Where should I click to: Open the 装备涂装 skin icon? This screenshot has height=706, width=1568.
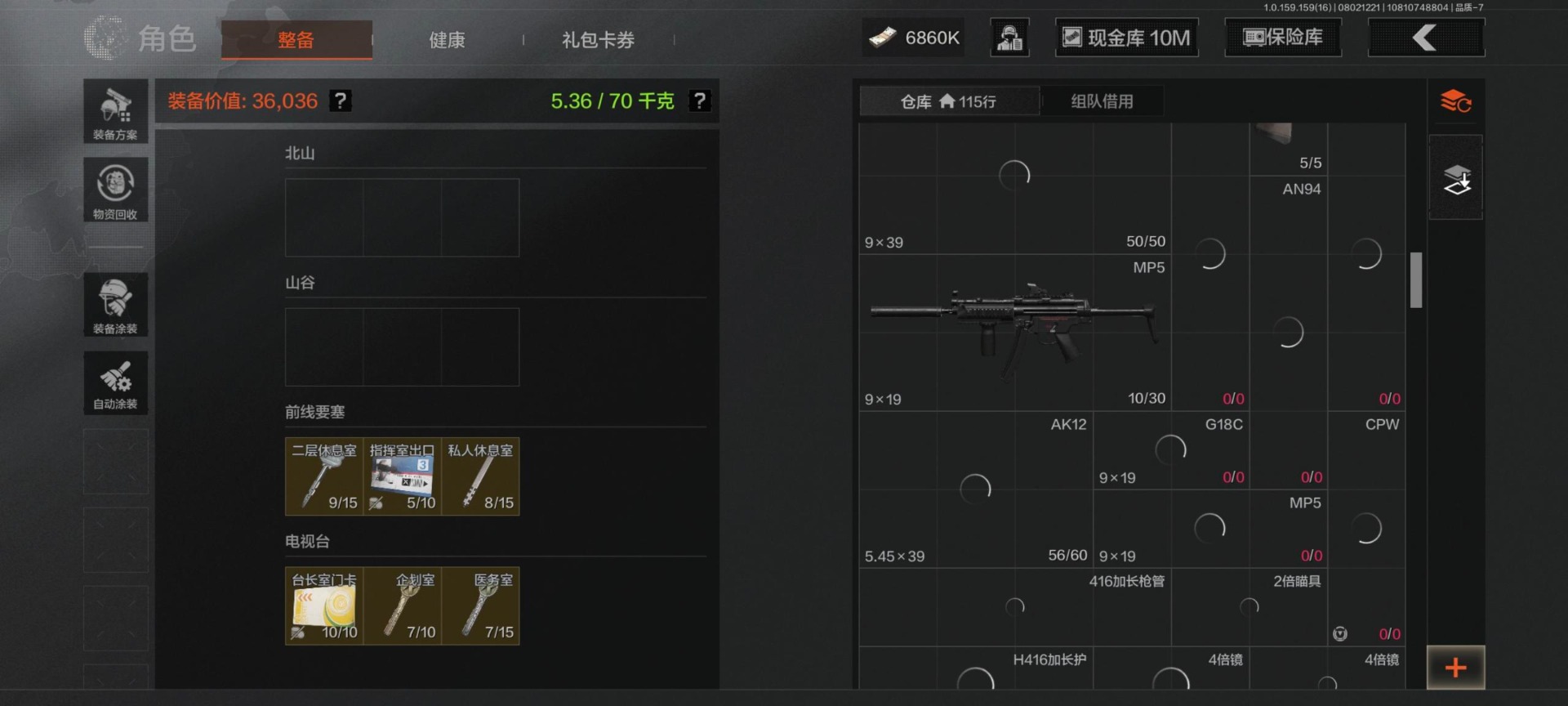115,305
